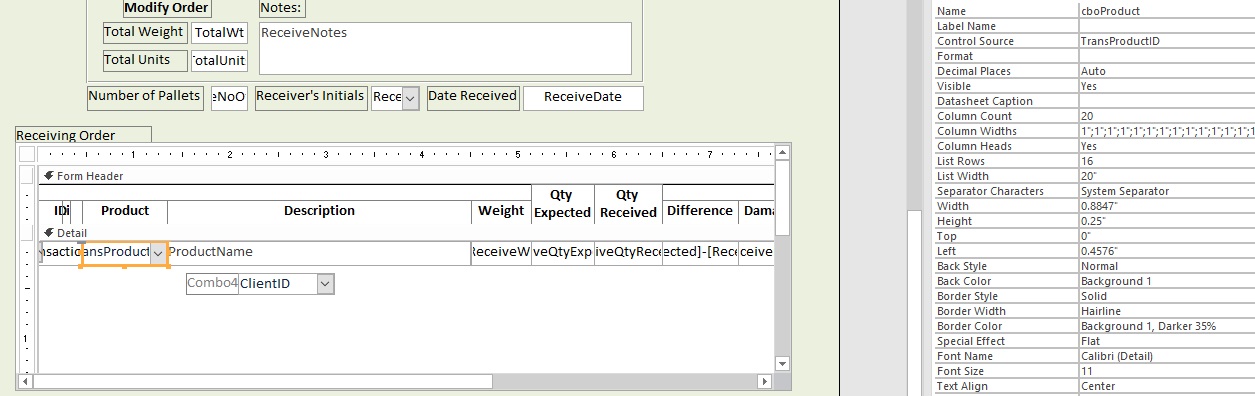Click the subform horizontal scrollbar thumb
Screen dimensions: 1255x396
pos(264,381)
